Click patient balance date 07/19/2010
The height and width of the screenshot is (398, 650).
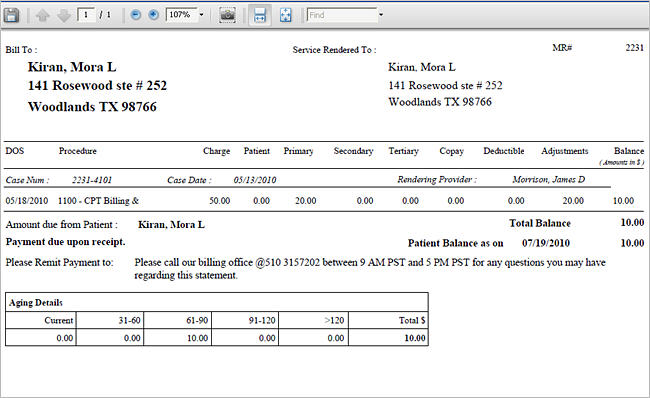(x=546, y=243)
